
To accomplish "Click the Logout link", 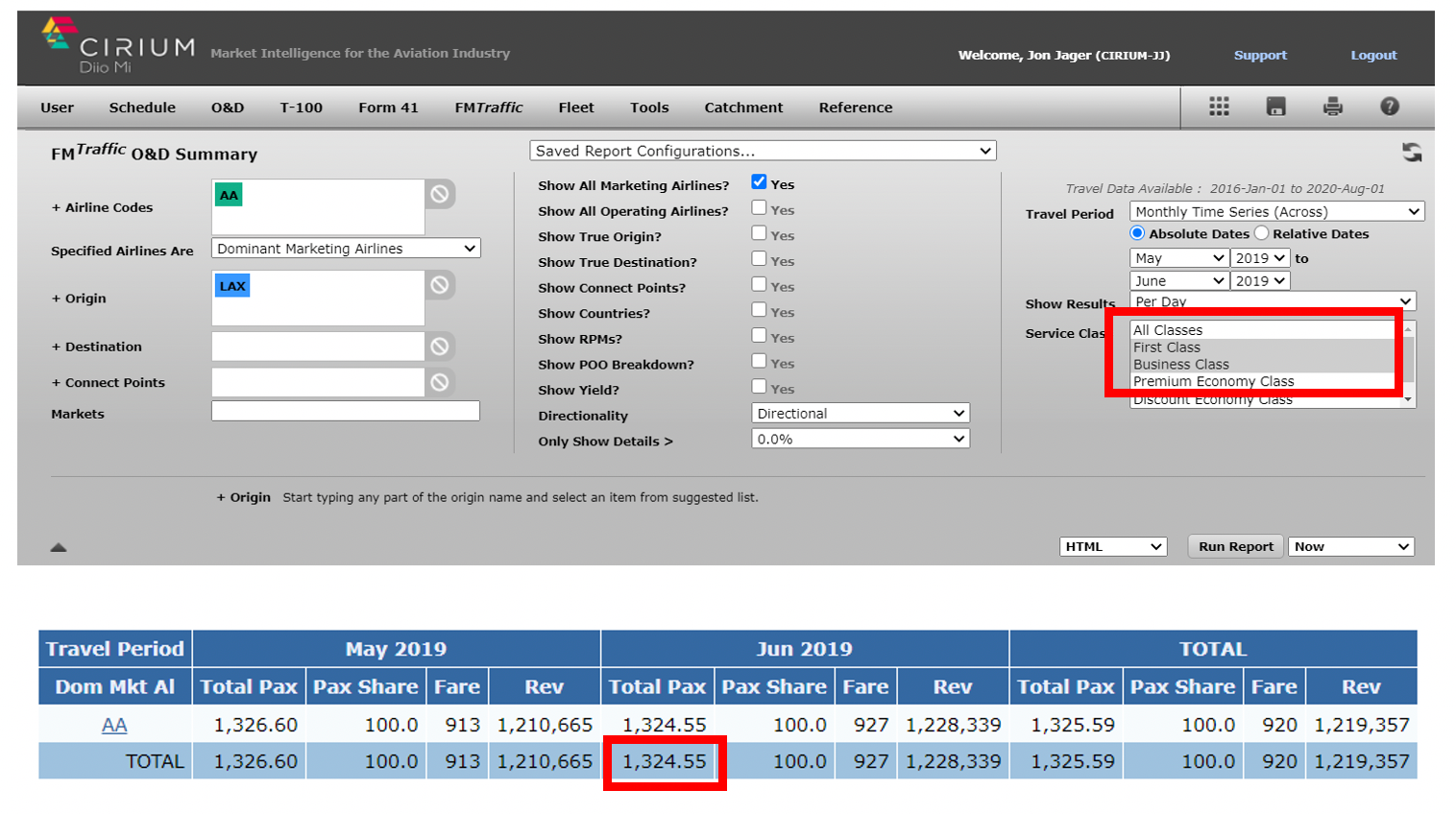I will (1373, 55).
